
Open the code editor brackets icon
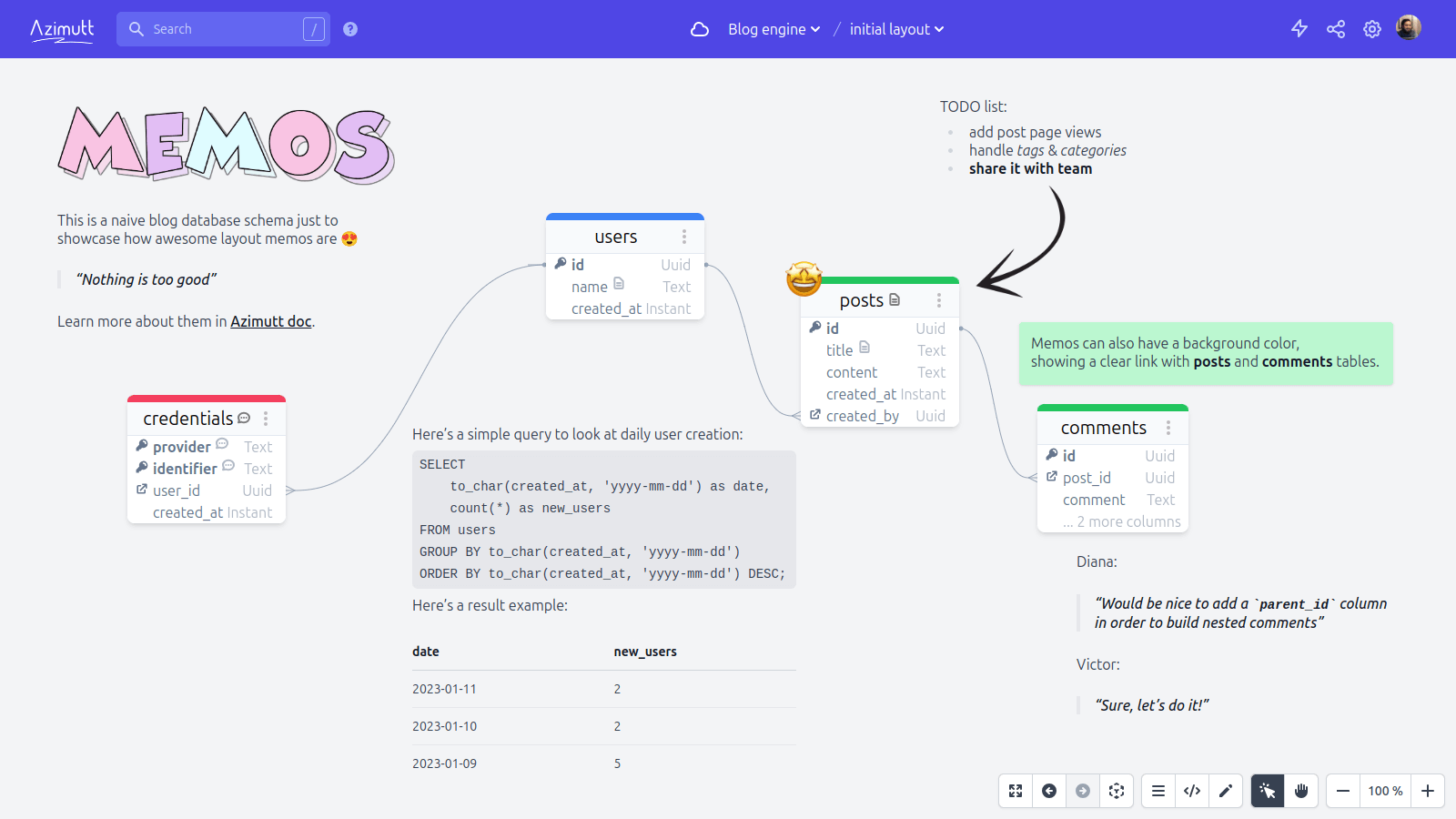pos(1192,791)
